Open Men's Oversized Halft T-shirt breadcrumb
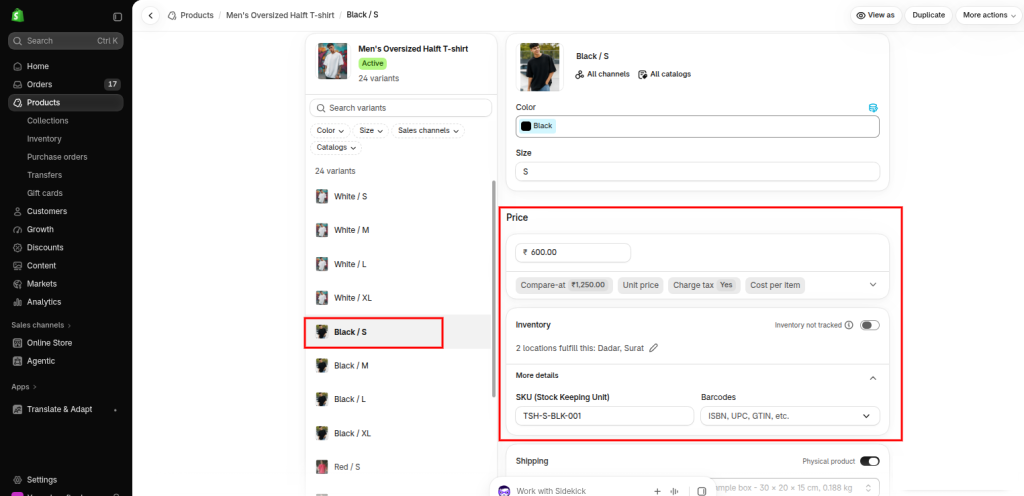Viewport: 1024px width, 496px height. click(x=280, y=15)
